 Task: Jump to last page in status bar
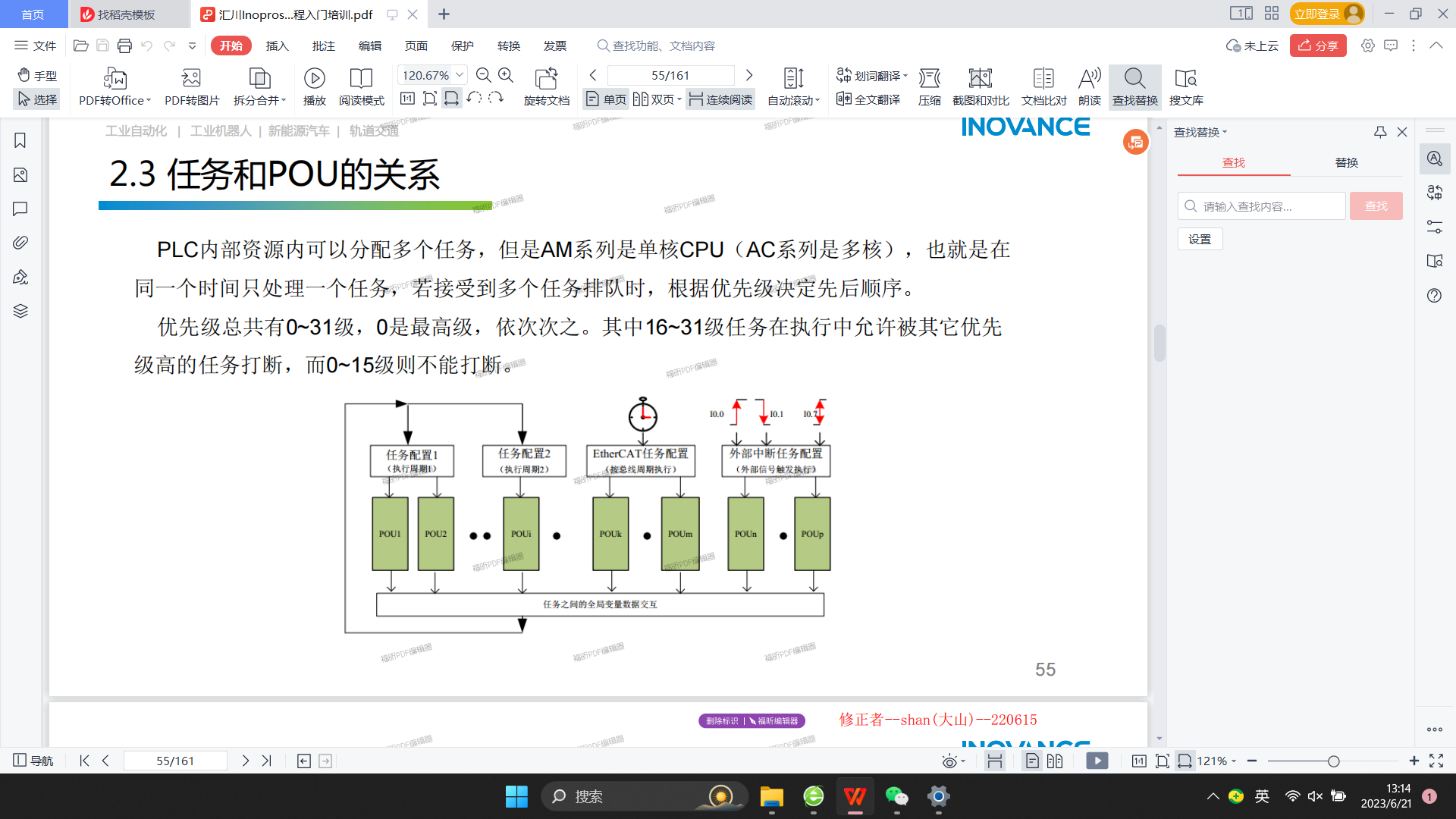266,761
